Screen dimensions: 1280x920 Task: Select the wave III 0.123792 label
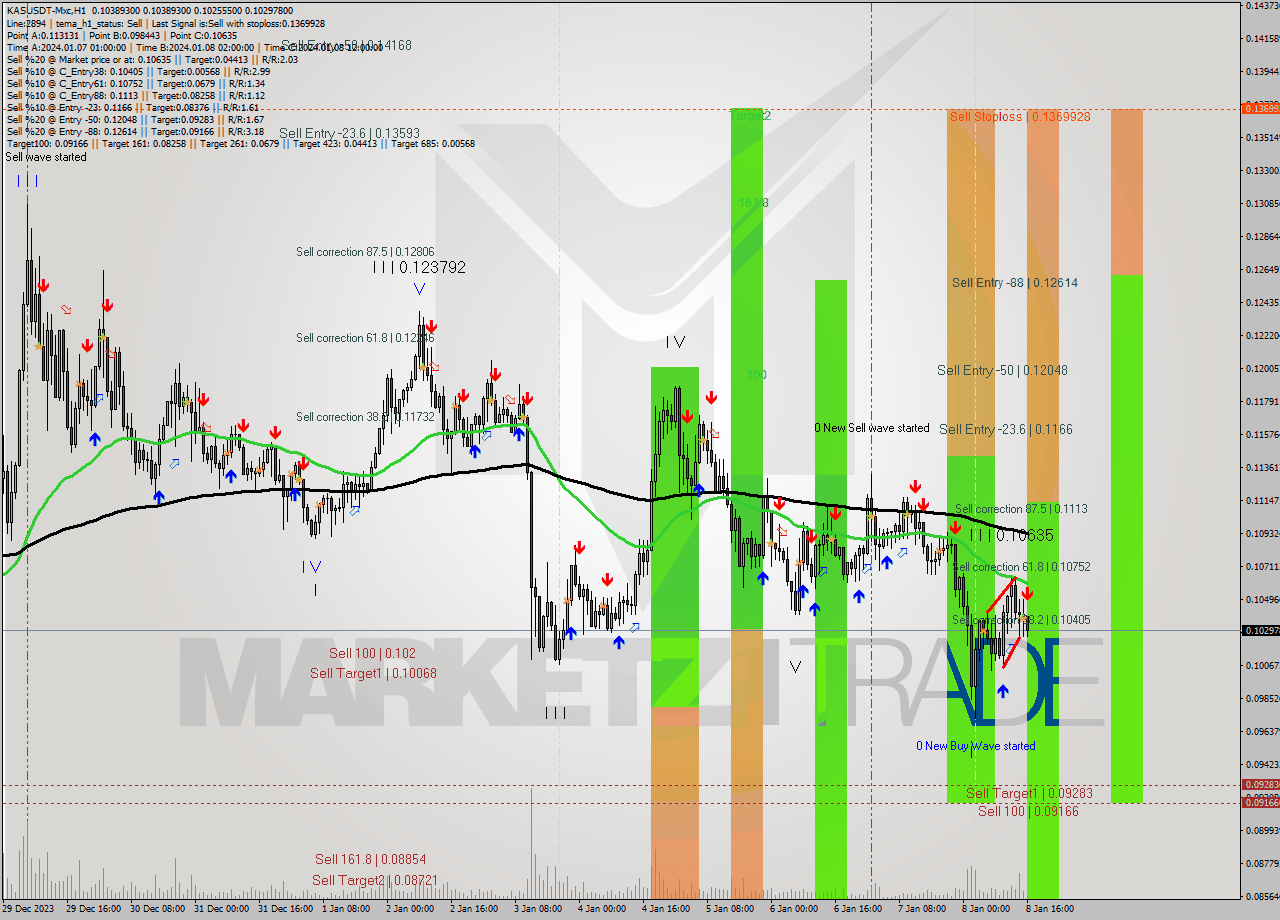[x=419, y=268]
